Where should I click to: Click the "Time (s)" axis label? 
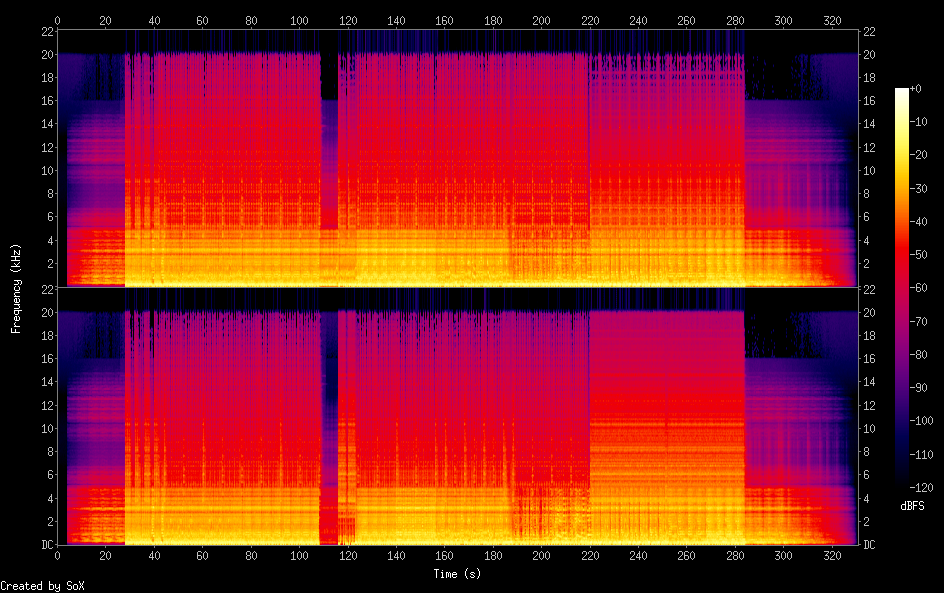[x=456, y=574]
